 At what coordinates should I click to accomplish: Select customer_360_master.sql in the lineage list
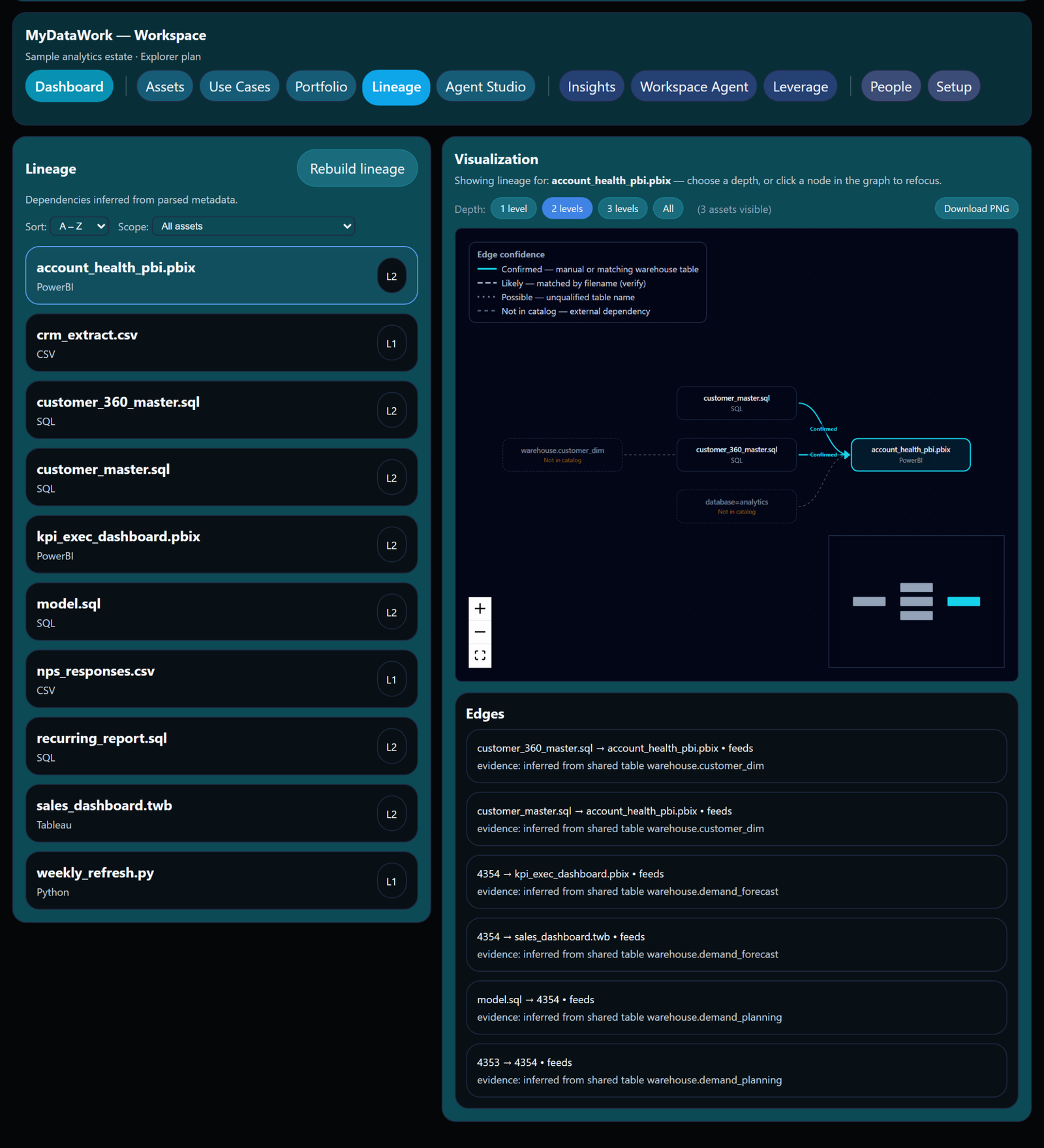221,410
